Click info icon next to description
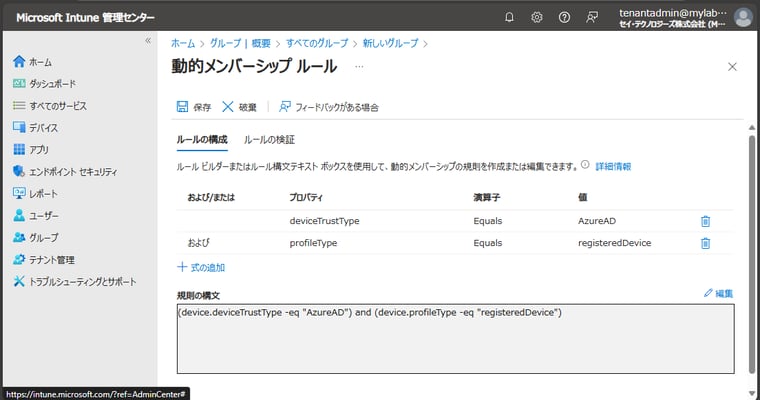 click(585, 165)
